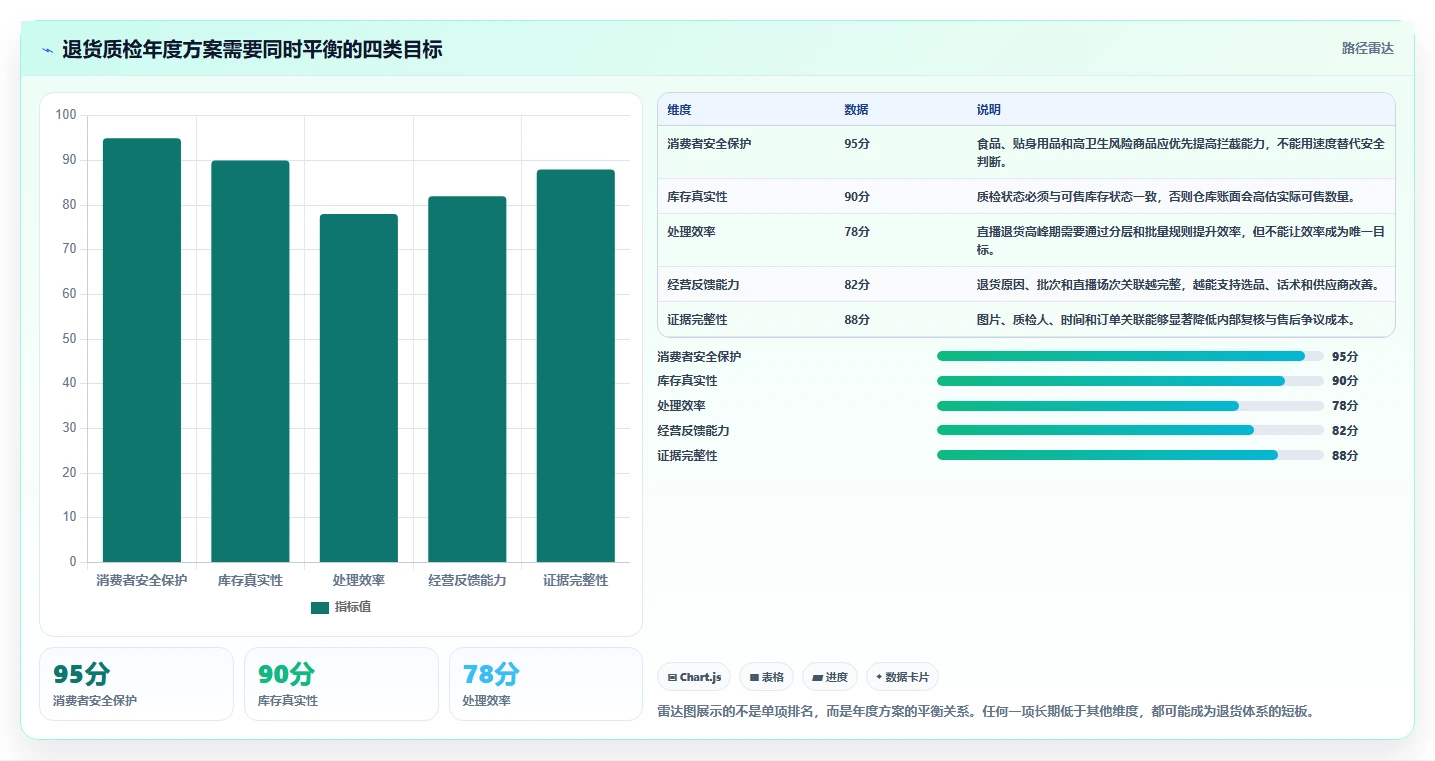Click the 库存真实性 bar in chart
The image size is (1435, 761).
[250, 361]
